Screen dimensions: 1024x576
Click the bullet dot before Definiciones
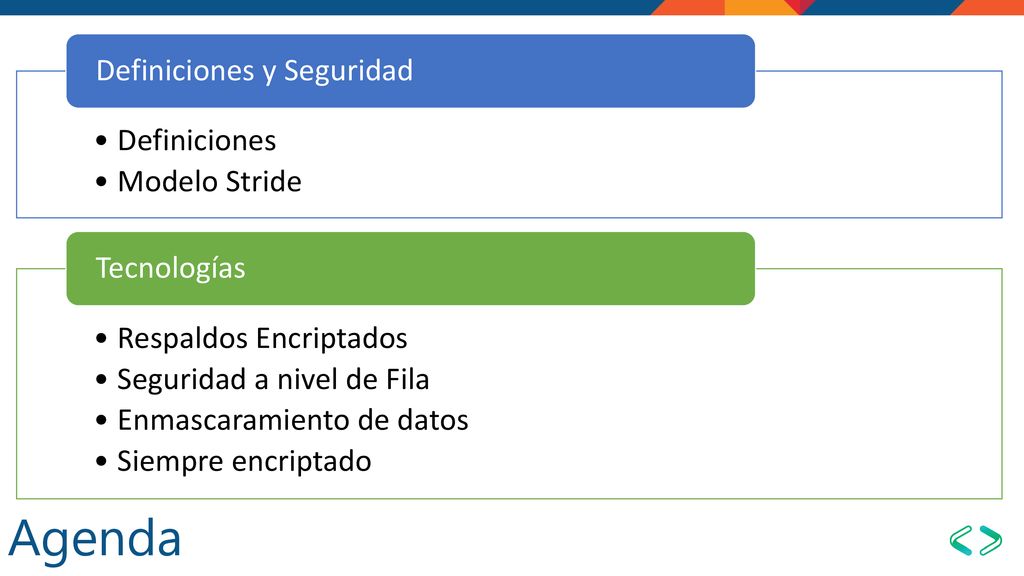[101, 140]
